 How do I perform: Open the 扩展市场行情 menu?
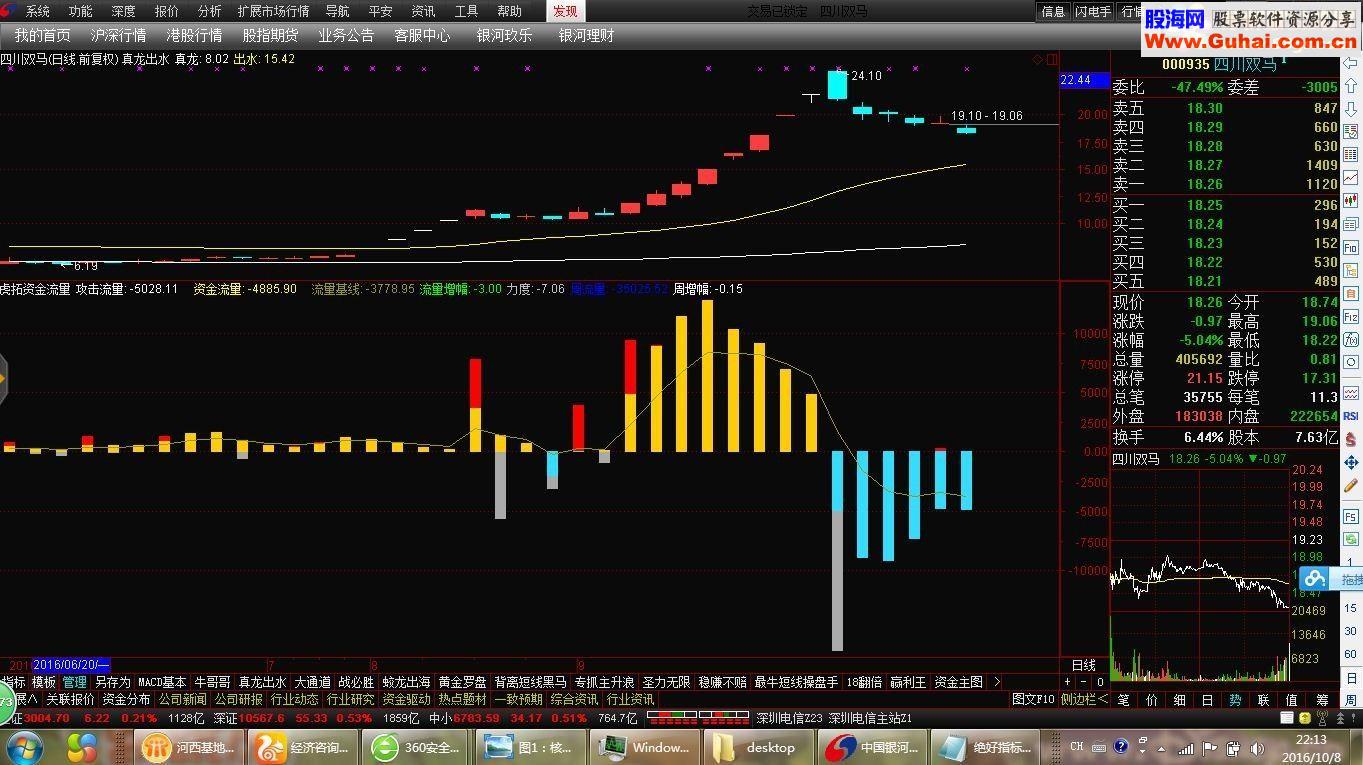[x=273, y=11]
